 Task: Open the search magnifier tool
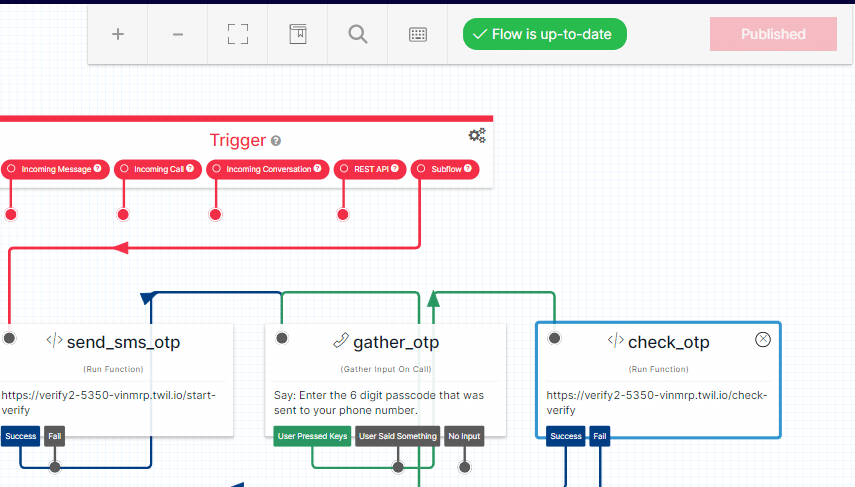(358, 34)
